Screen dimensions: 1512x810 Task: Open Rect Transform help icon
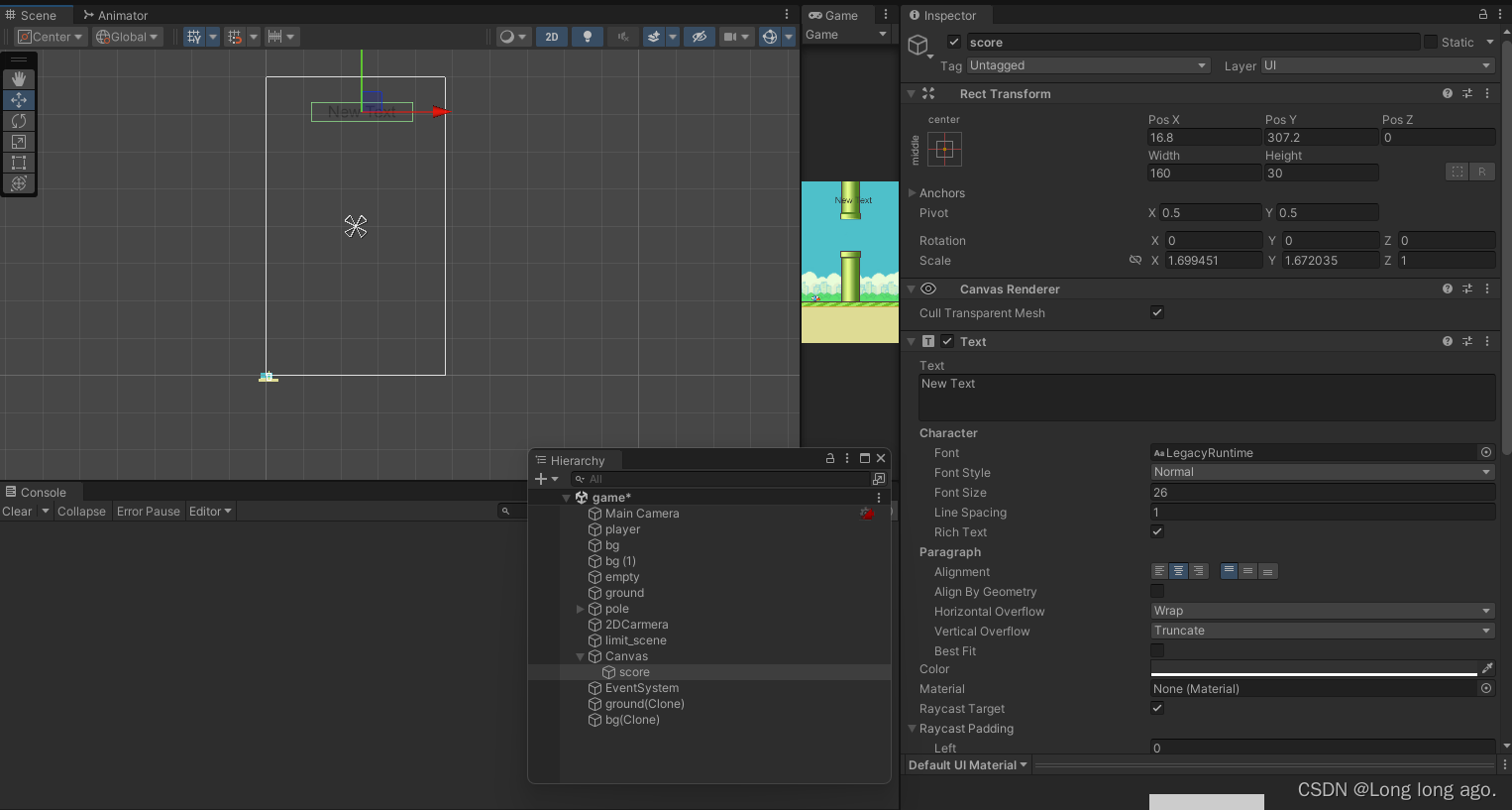[x=1448, y=93]
